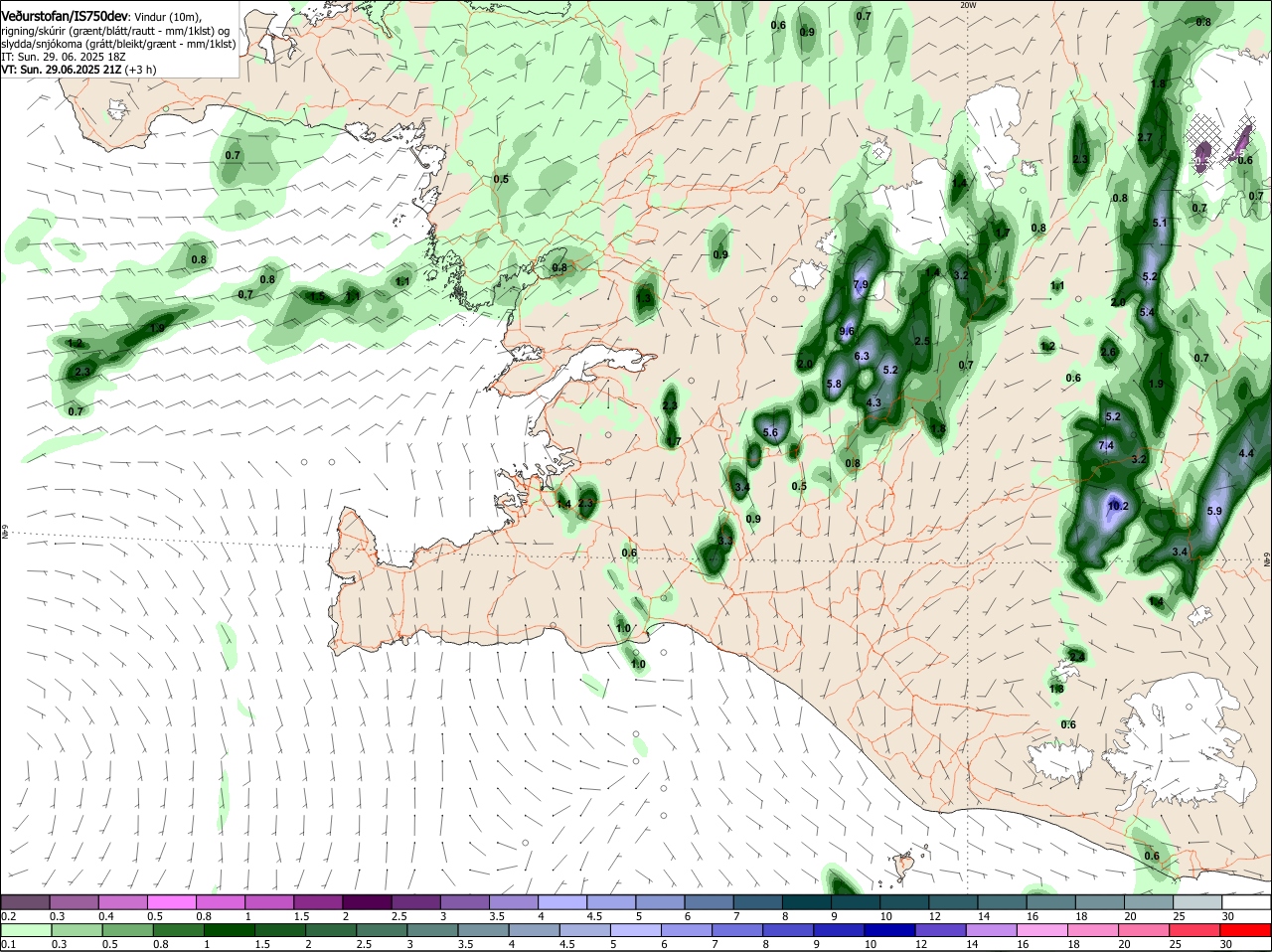
Task: Select the 0.8 green swatch in the rain legend
Action: pos(179,929)
